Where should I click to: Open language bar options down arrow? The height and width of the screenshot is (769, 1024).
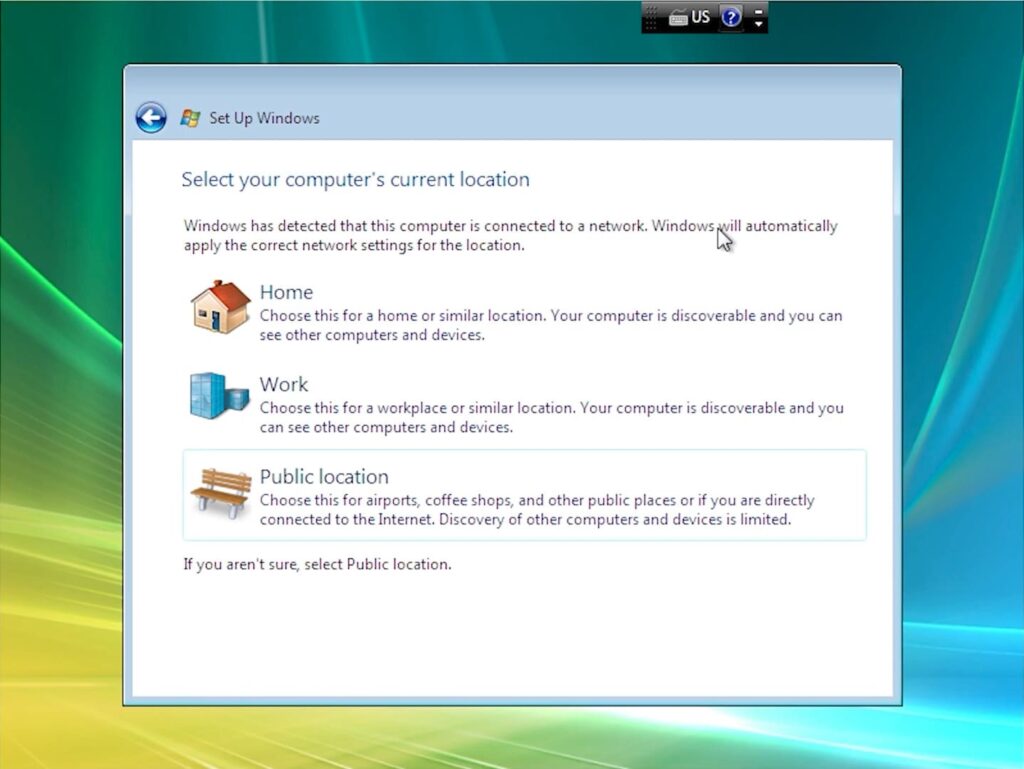coord(758,23)
